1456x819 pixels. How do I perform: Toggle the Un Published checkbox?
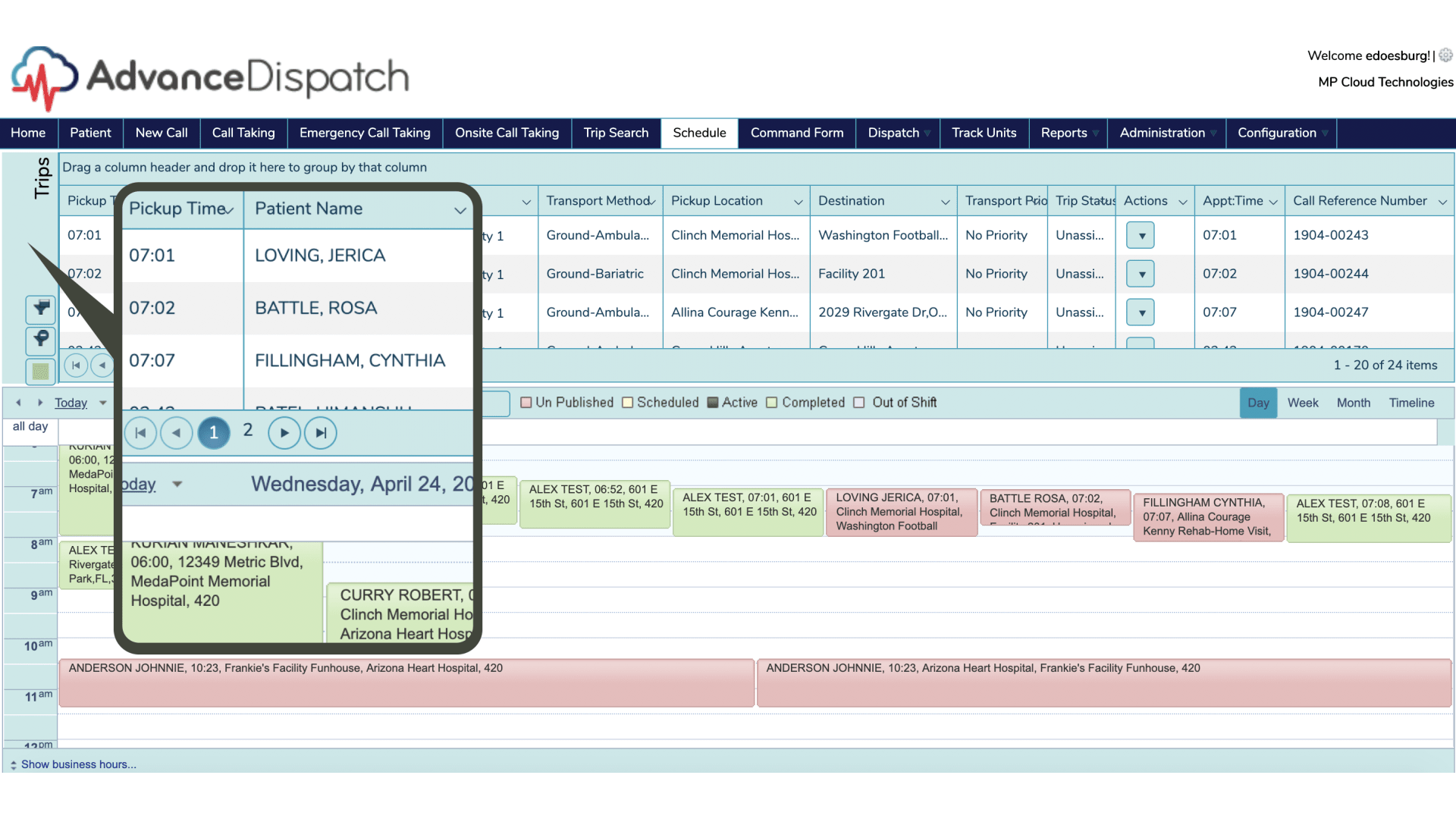point(526,403)
